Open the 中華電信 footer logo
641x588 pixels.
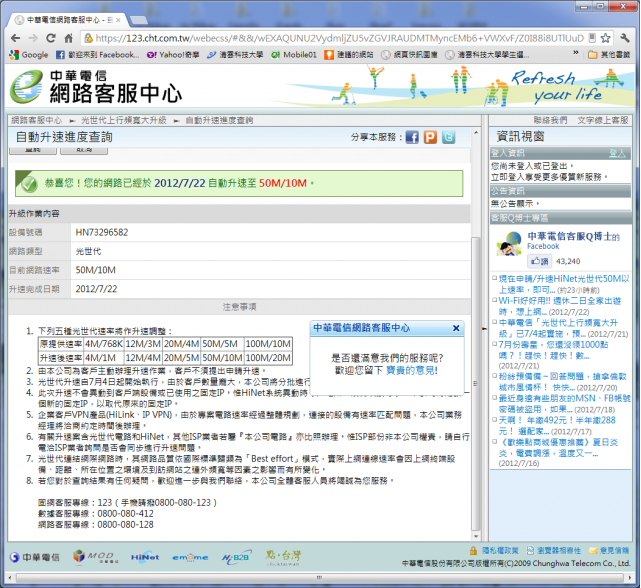coord(35,557)
